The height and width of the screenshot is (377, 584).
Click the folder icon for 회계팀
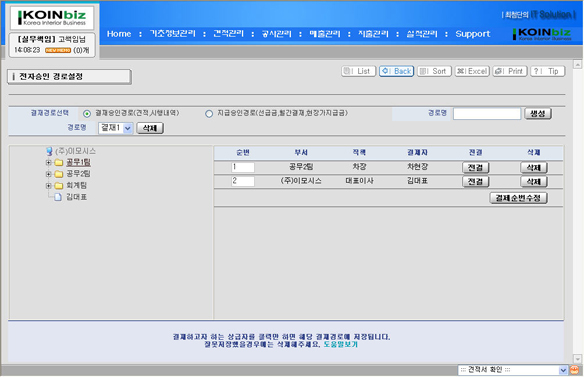pyautogui.click(x=58, y=186)
